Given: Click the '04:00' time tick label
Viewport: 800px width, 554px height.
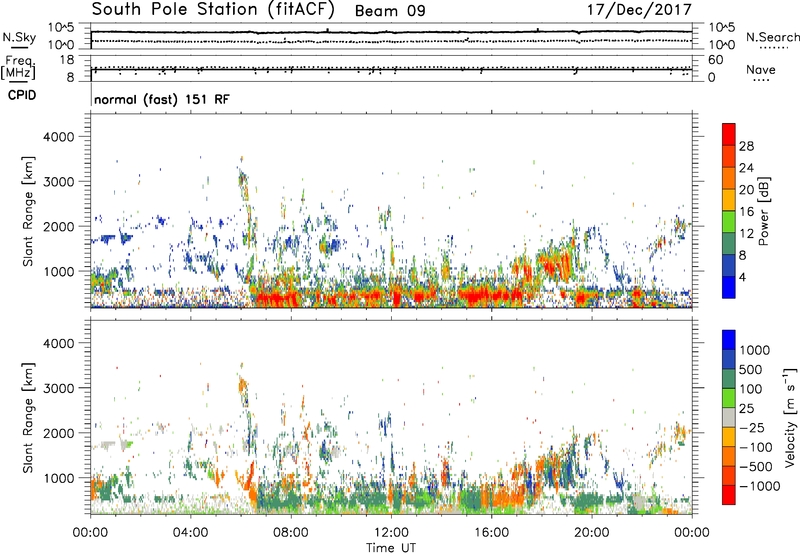Looking at the screenshot, I should click(x=190, y=533).
